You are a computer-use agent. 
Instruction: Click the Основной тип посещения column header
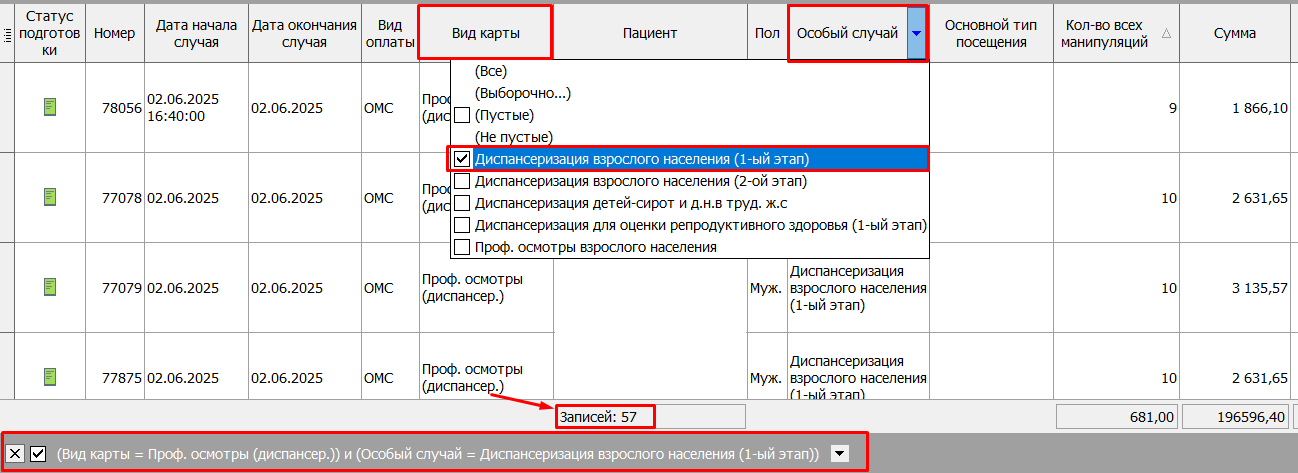tap(991, 33)
